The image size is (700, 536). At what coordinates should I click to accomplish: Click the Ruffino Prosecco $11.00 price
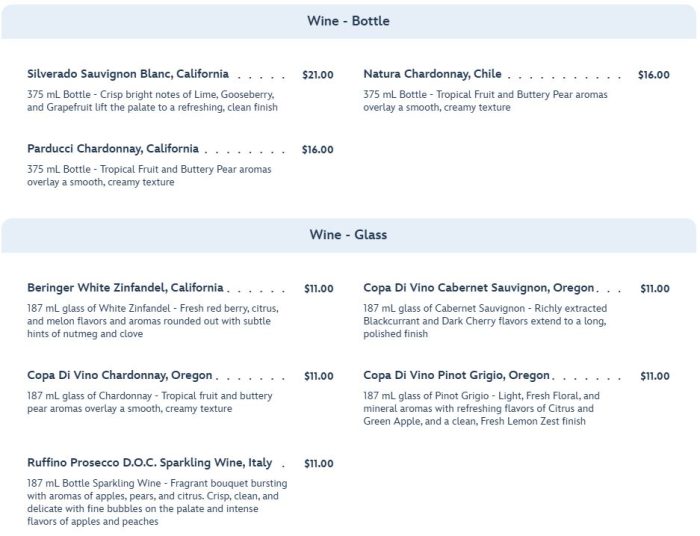319,464
